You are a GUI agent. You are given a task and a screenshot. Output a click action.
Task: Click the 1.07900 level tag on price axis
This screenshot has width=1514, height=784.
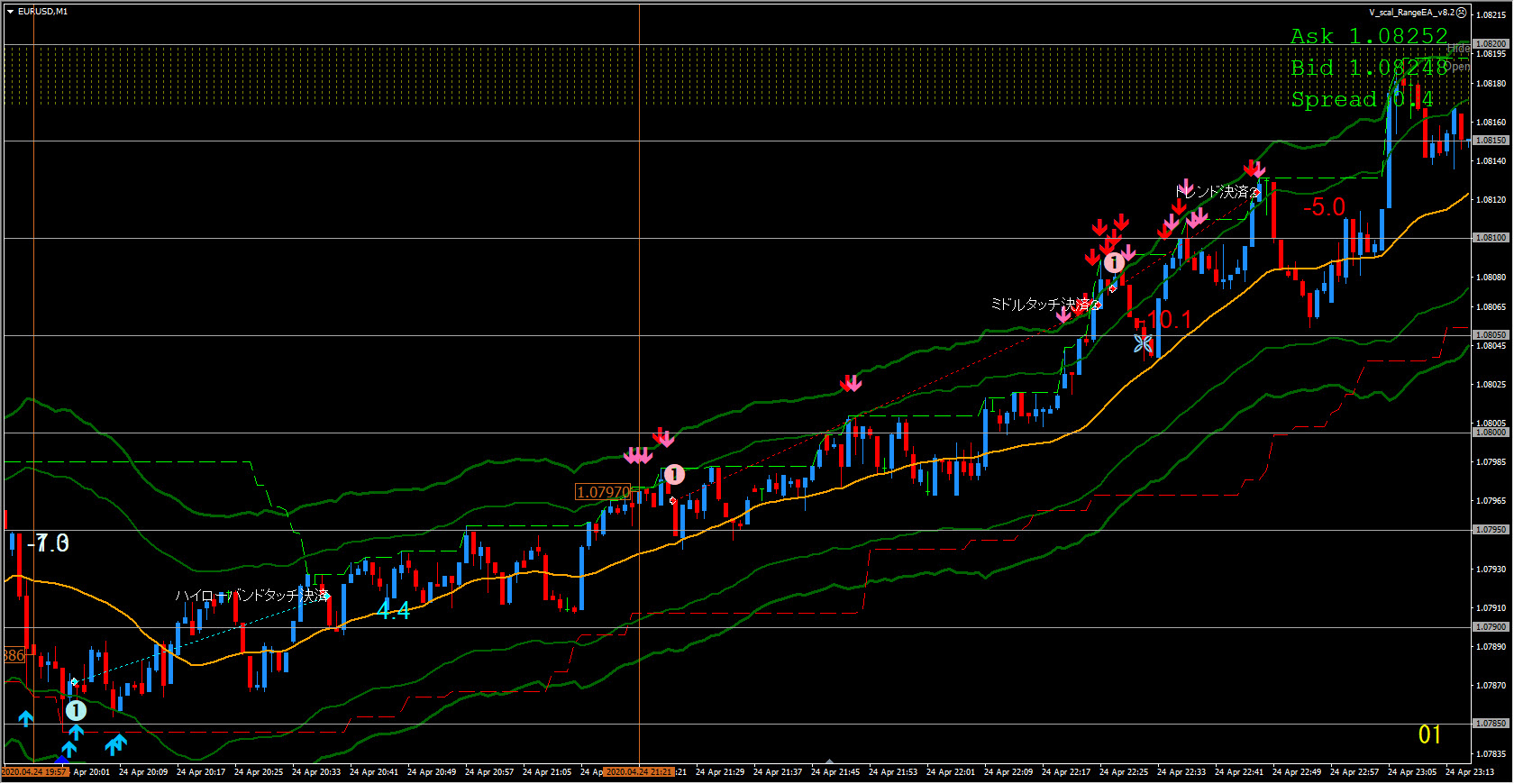[x=1491, y=627]
